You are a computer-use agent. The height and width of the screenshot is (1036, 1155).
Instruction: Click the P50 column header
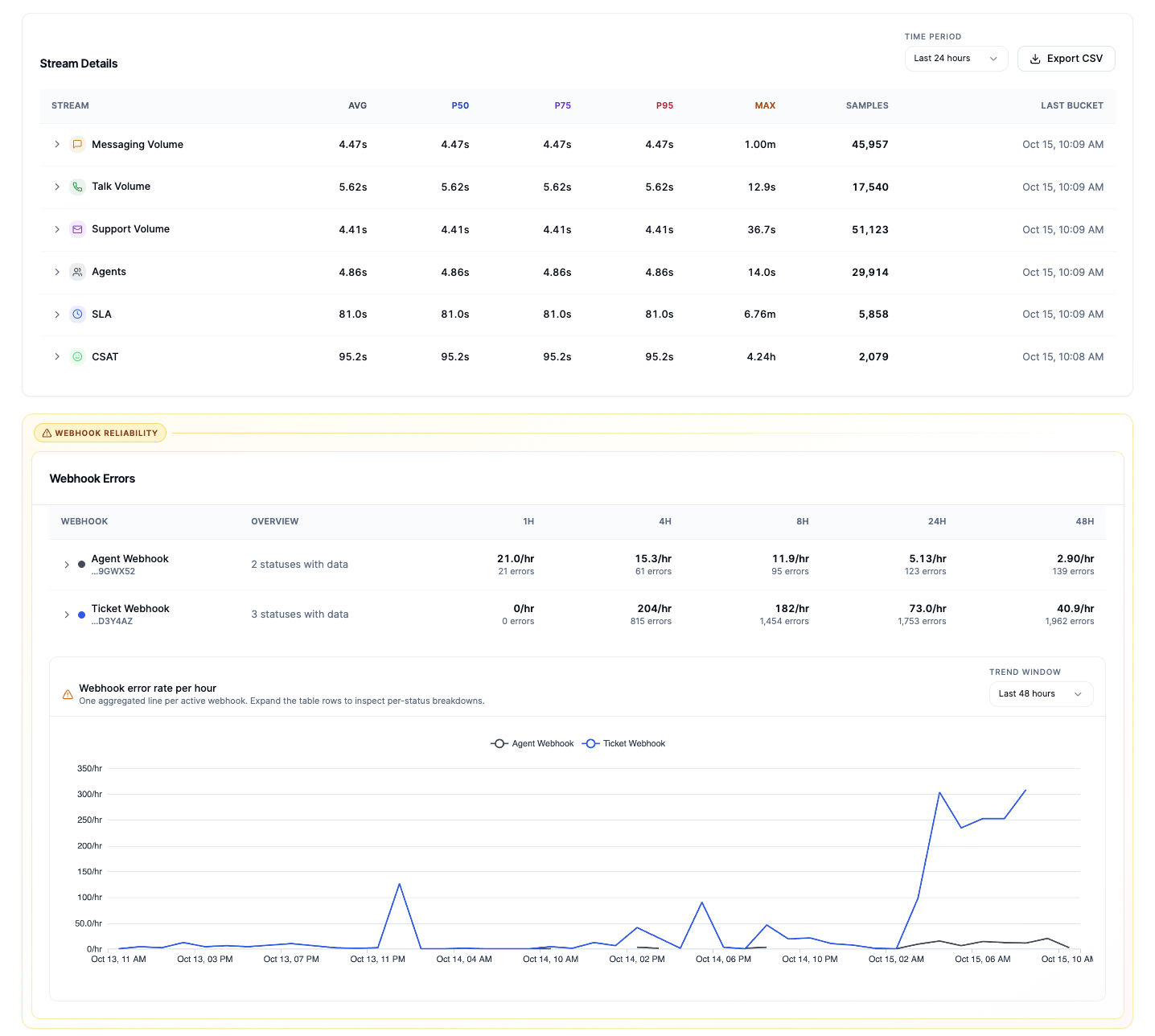click(460, 105)
